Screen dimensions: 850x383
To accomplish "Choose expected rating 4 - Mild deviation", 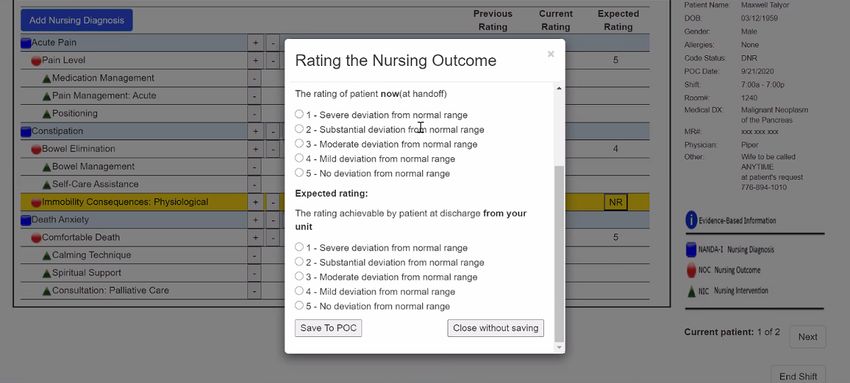I will tap(299, 291).
